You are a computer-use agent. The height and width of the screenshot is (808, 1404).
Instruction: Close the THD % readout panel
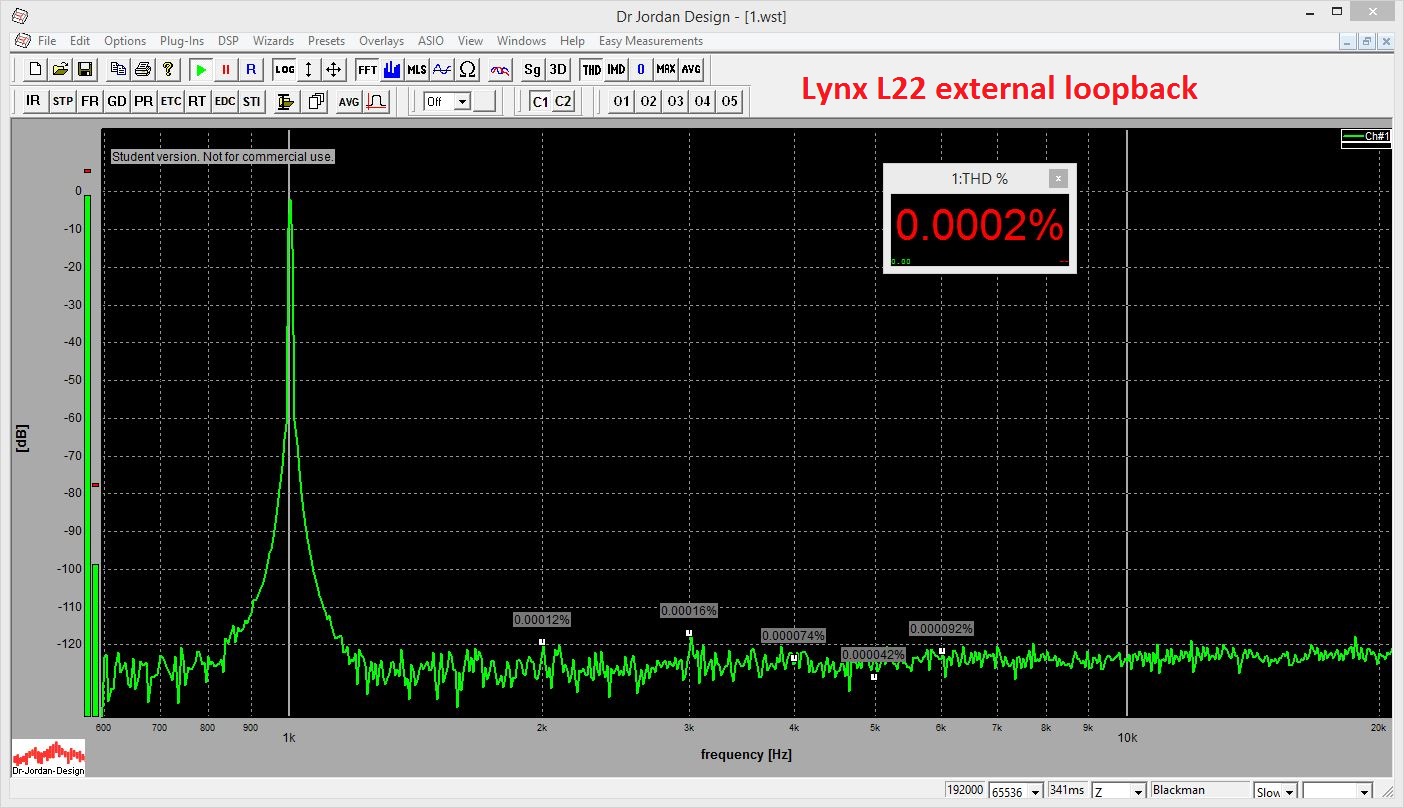click(1058, 178)
